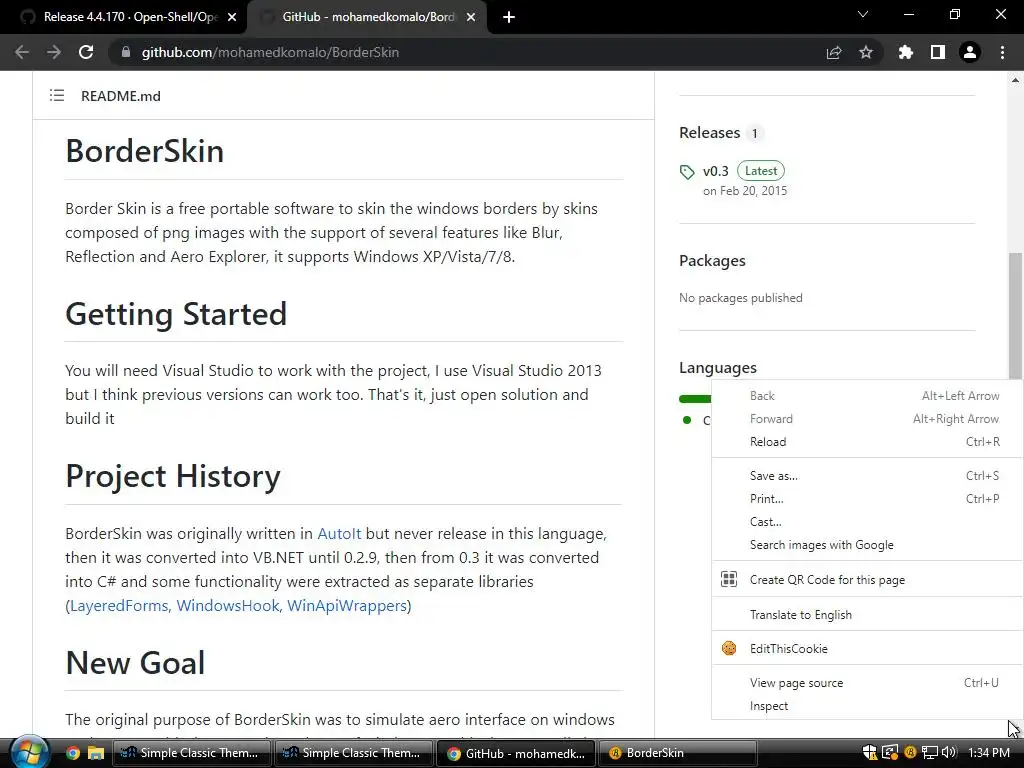
Task: Switch to GitHub Chrome taskbar button
Action: pos(516,753)
